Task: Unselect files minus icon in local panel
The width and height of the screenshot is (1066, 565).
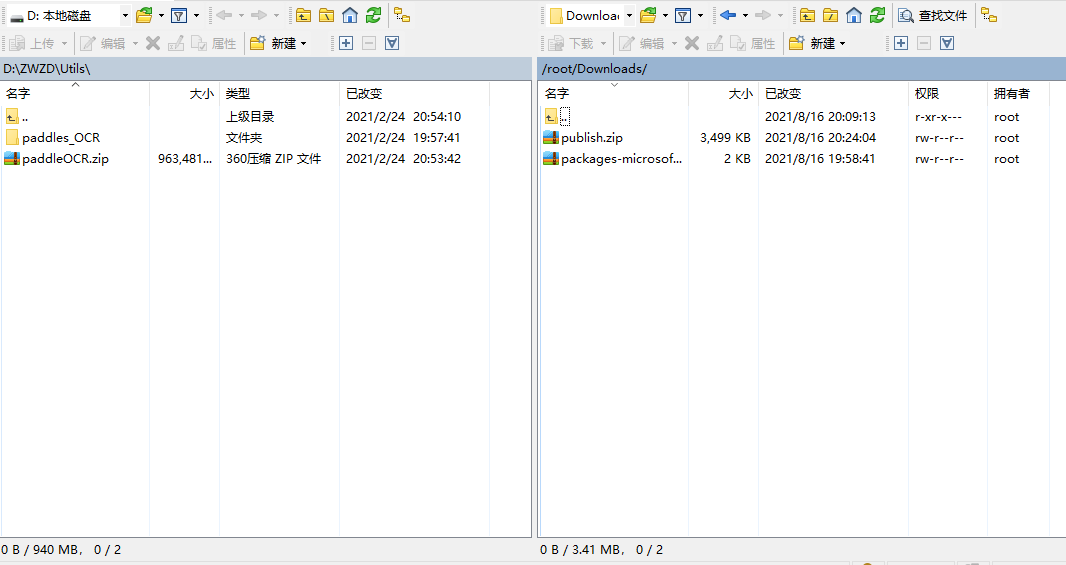Action: [x=369, y=44]
